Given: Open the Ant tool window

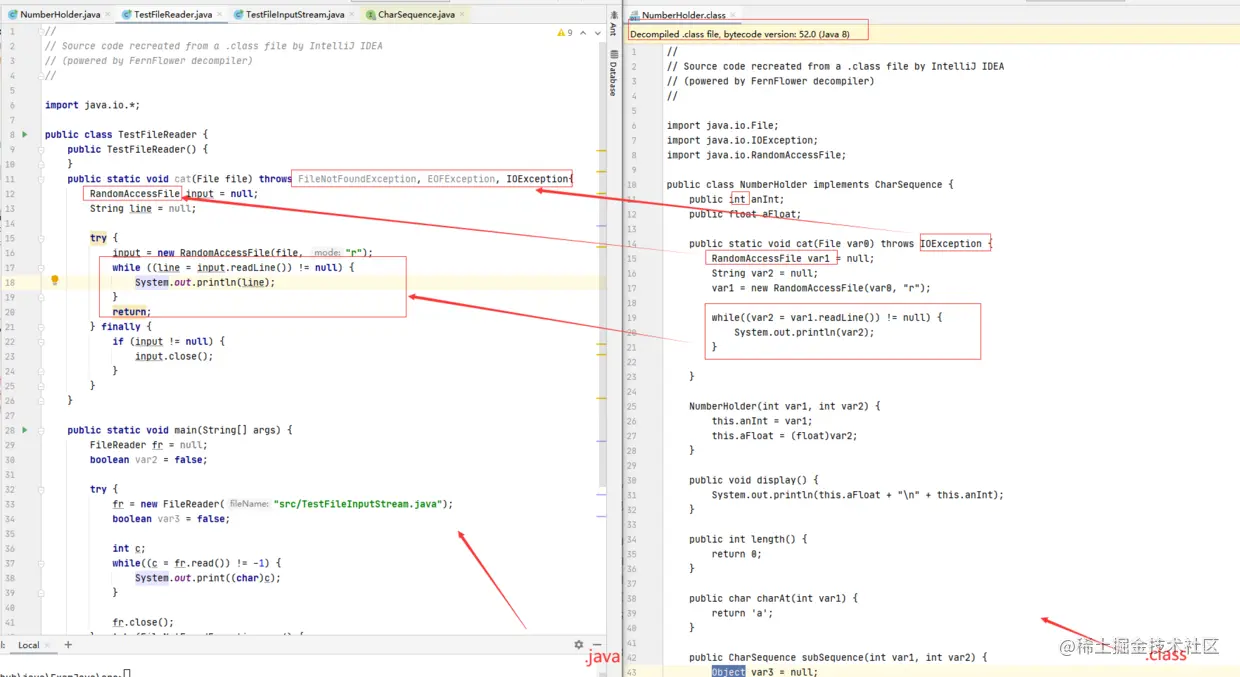Looking at the screenshot, I should coord(613,25).
